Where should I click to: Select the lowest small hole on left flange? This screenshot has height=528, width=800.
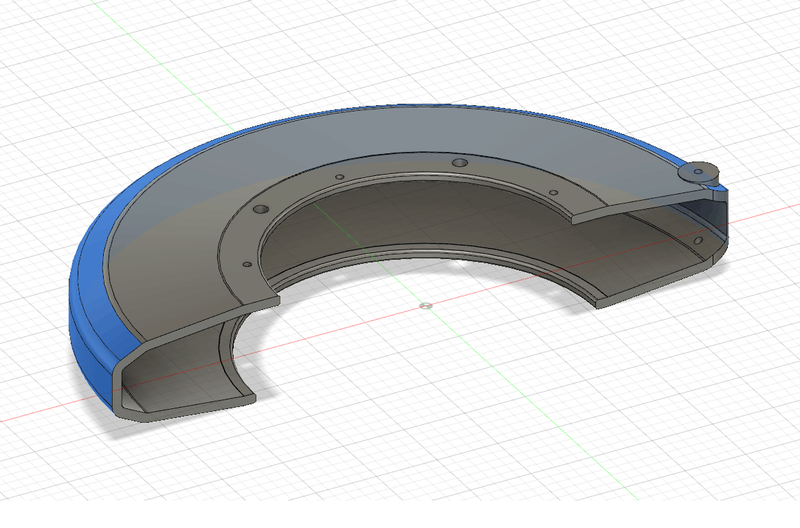click(245, 266)
